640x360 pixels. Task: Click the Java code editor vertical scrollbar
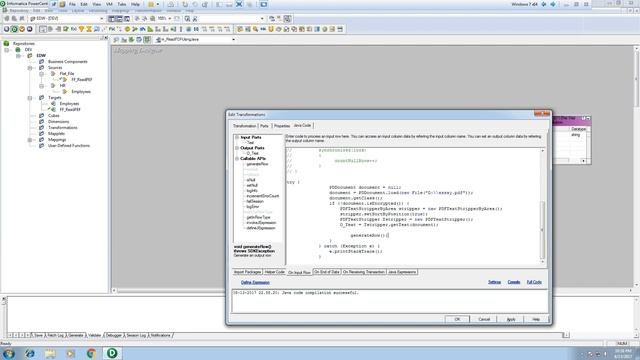click(x=542, y=206)
